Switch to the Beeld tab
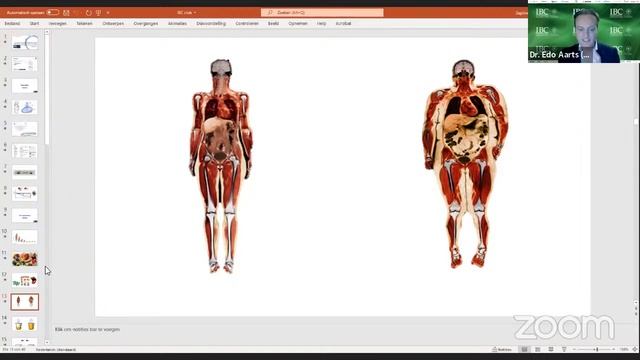 click(273, 24)
